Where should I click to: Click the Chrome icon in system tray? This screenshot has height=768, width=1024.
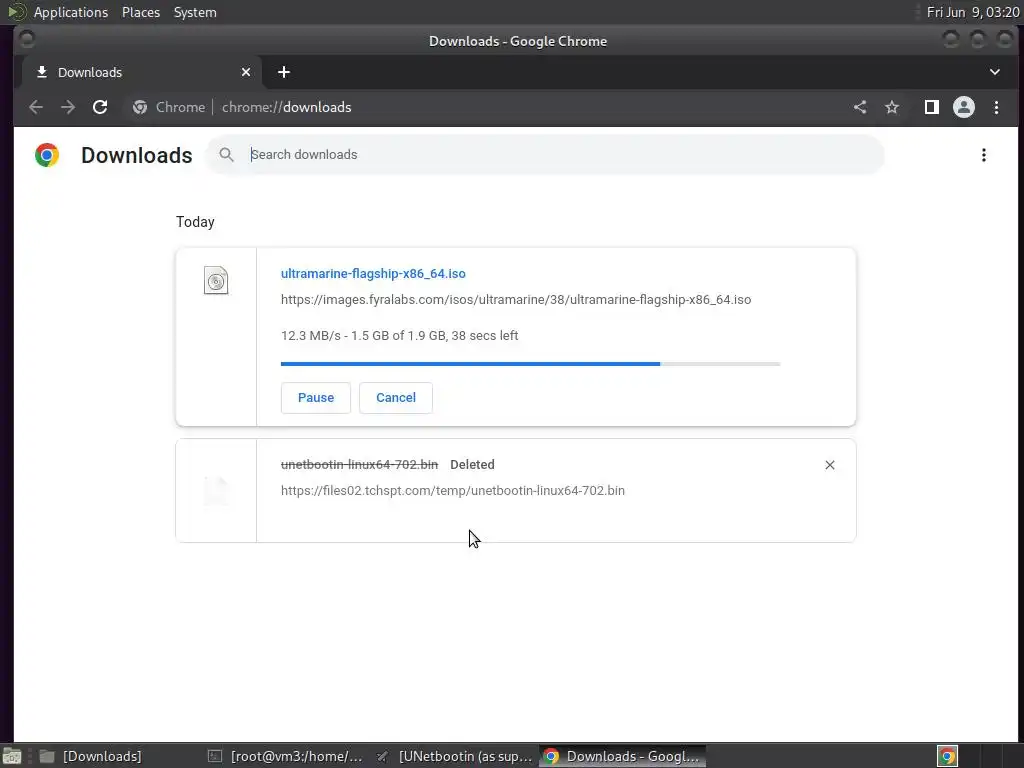[947, 756]
